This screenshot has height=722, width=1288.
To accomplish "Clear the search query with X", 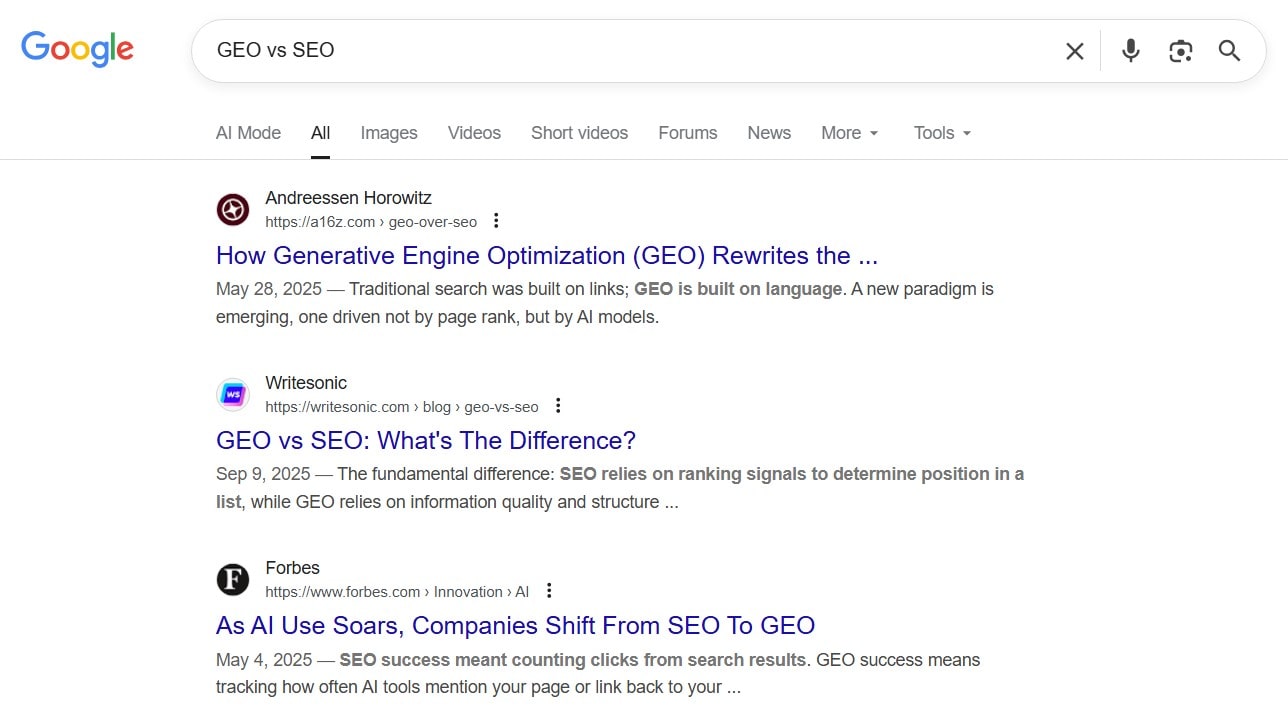I will point(1075,51).
